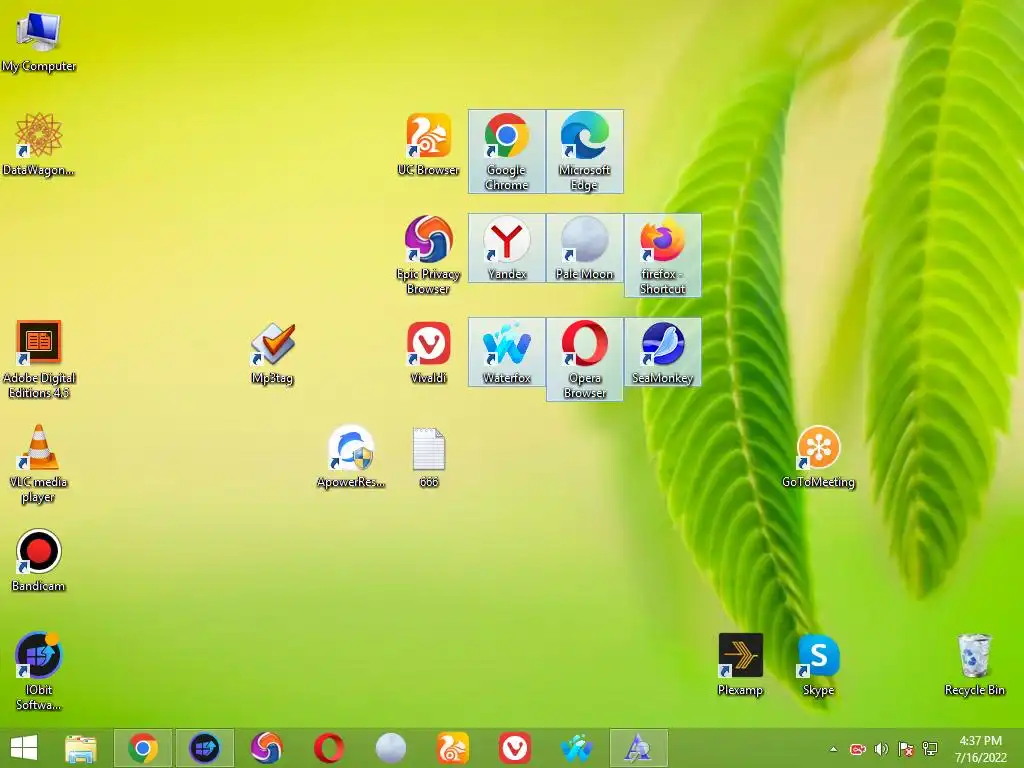
Task: Click the firefox - Shortcut icon
Action: [663, 255]
